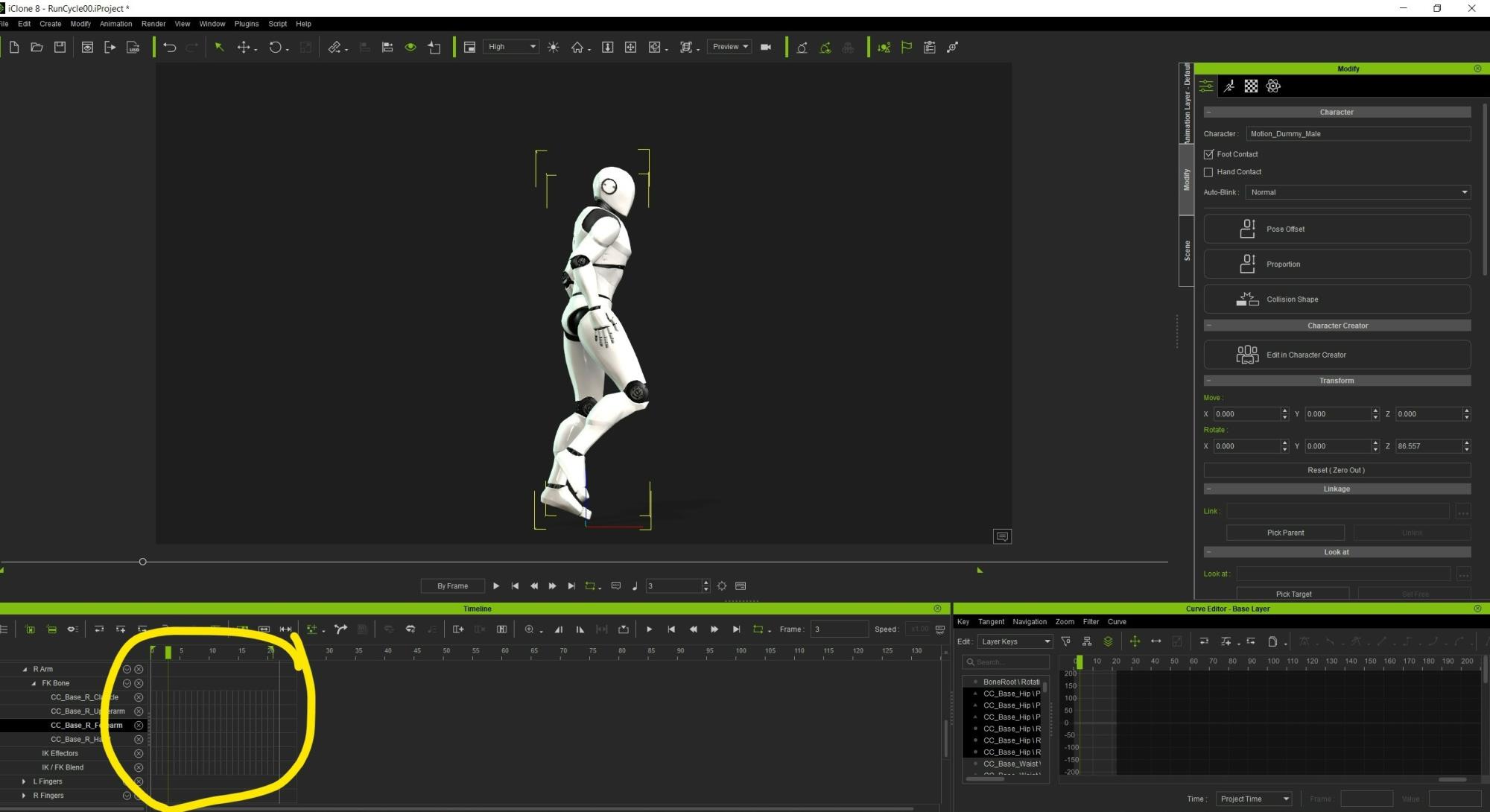Collapse the Transform section in Modify

(1208, 381)
